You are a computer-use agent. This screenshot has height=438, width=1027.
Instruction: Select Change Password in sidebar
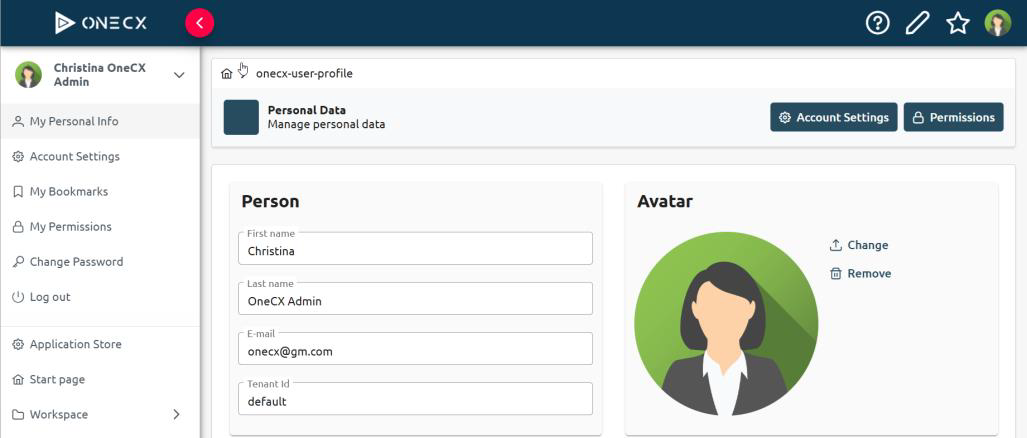(76, 261)
